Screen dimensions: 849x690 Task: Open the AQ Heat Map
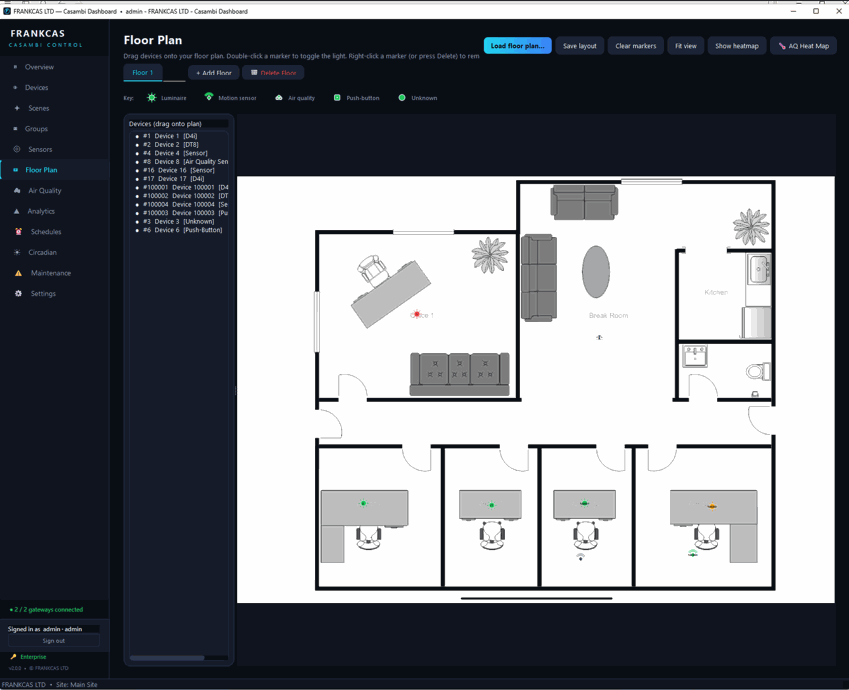[804, 46]
